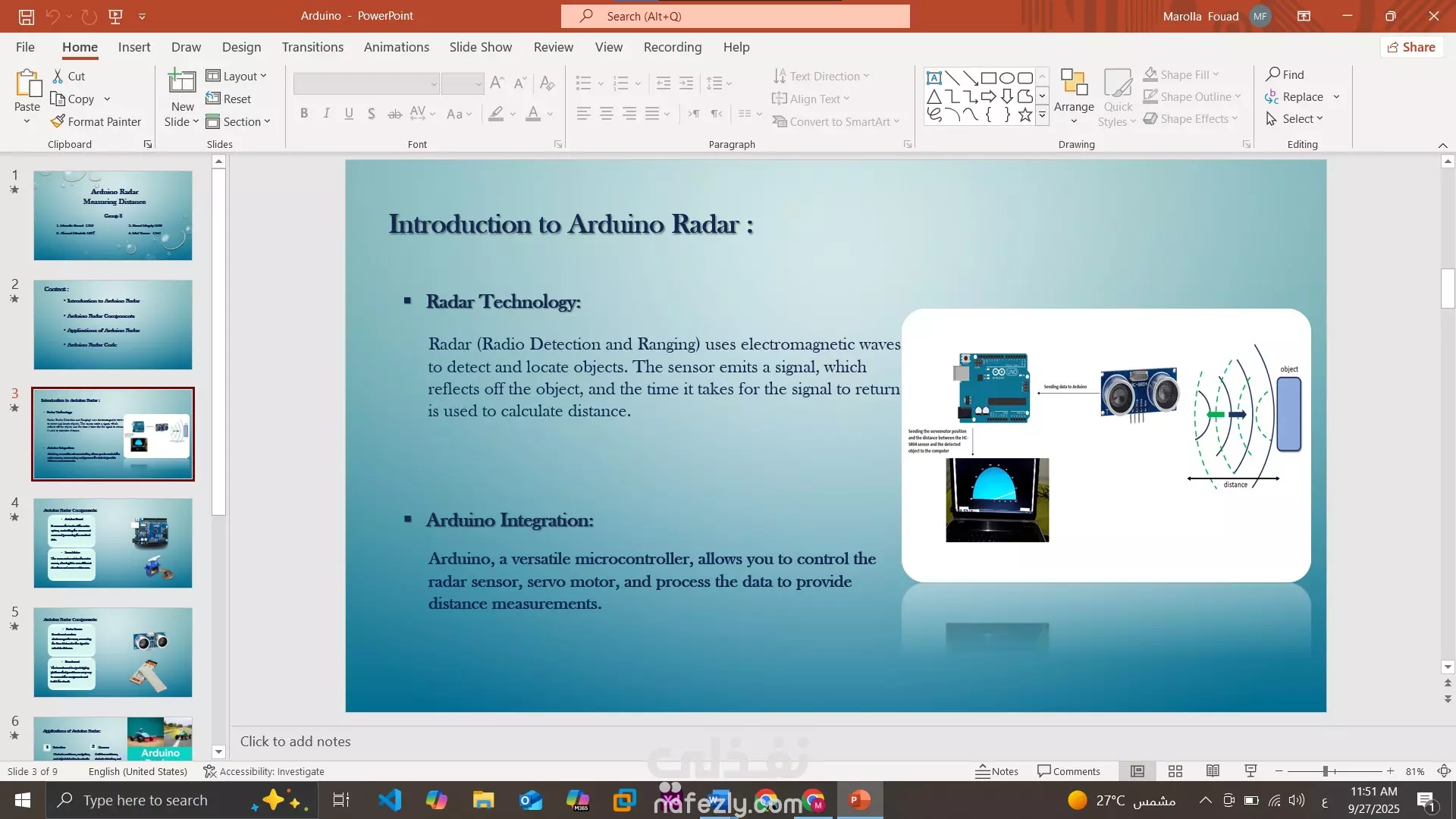Click the Redo/Repeat icon
This screenshot has height=819, width=1456.
click(x=89, y=16)
